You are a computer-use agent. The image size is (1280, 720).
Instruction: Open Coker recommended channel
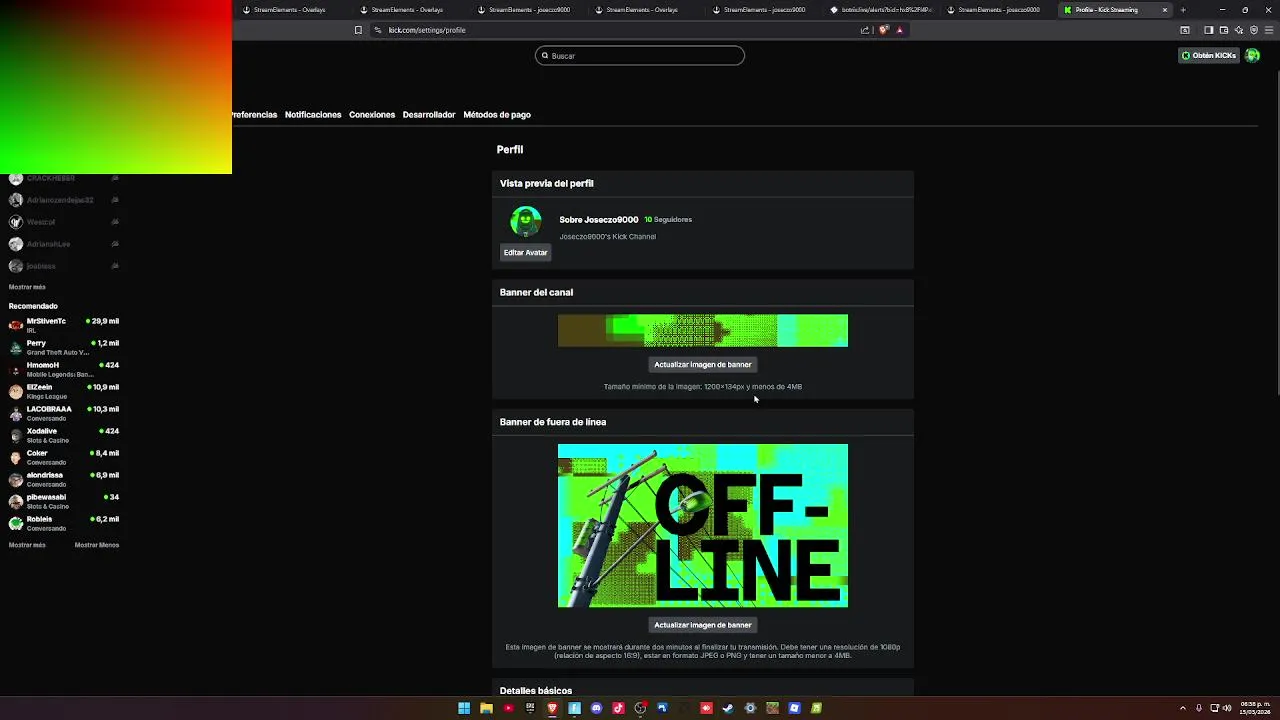point(63,457)
